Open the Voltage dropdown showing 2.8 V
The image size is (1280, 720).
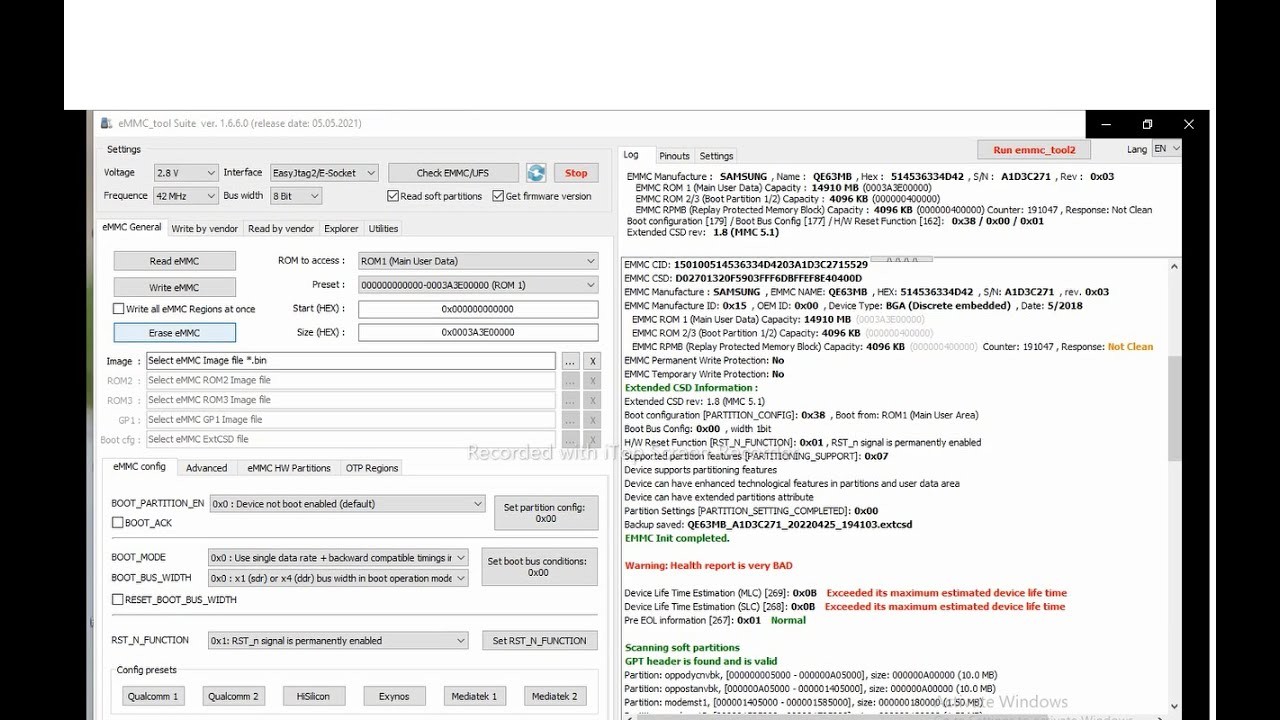pyautogui.click(x=185, y=173)
